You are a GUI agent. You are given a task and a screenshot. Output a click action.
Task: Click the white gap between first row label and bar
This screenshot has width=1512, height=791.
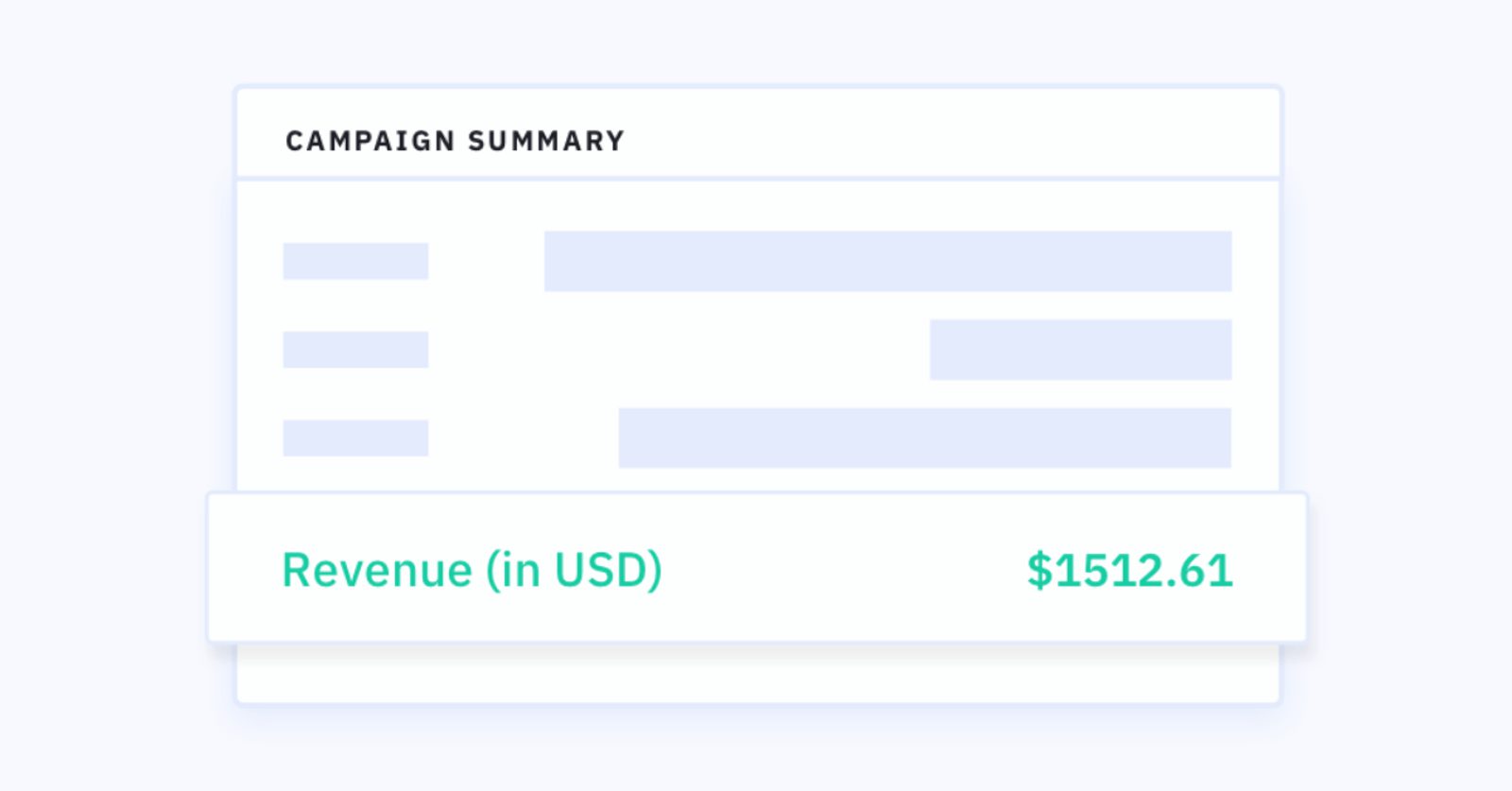[x=486, y=261]
